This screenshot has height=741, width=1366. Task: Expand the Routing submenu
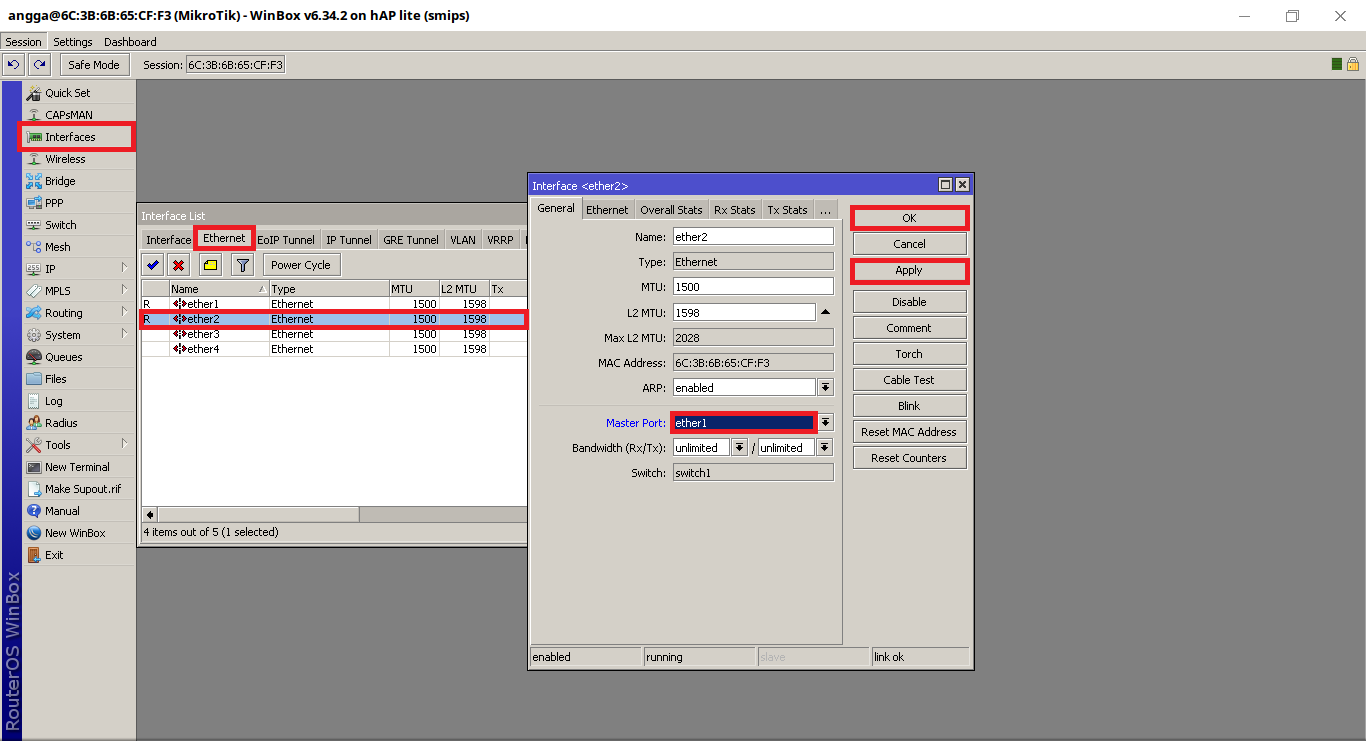(x=78, y=313)
